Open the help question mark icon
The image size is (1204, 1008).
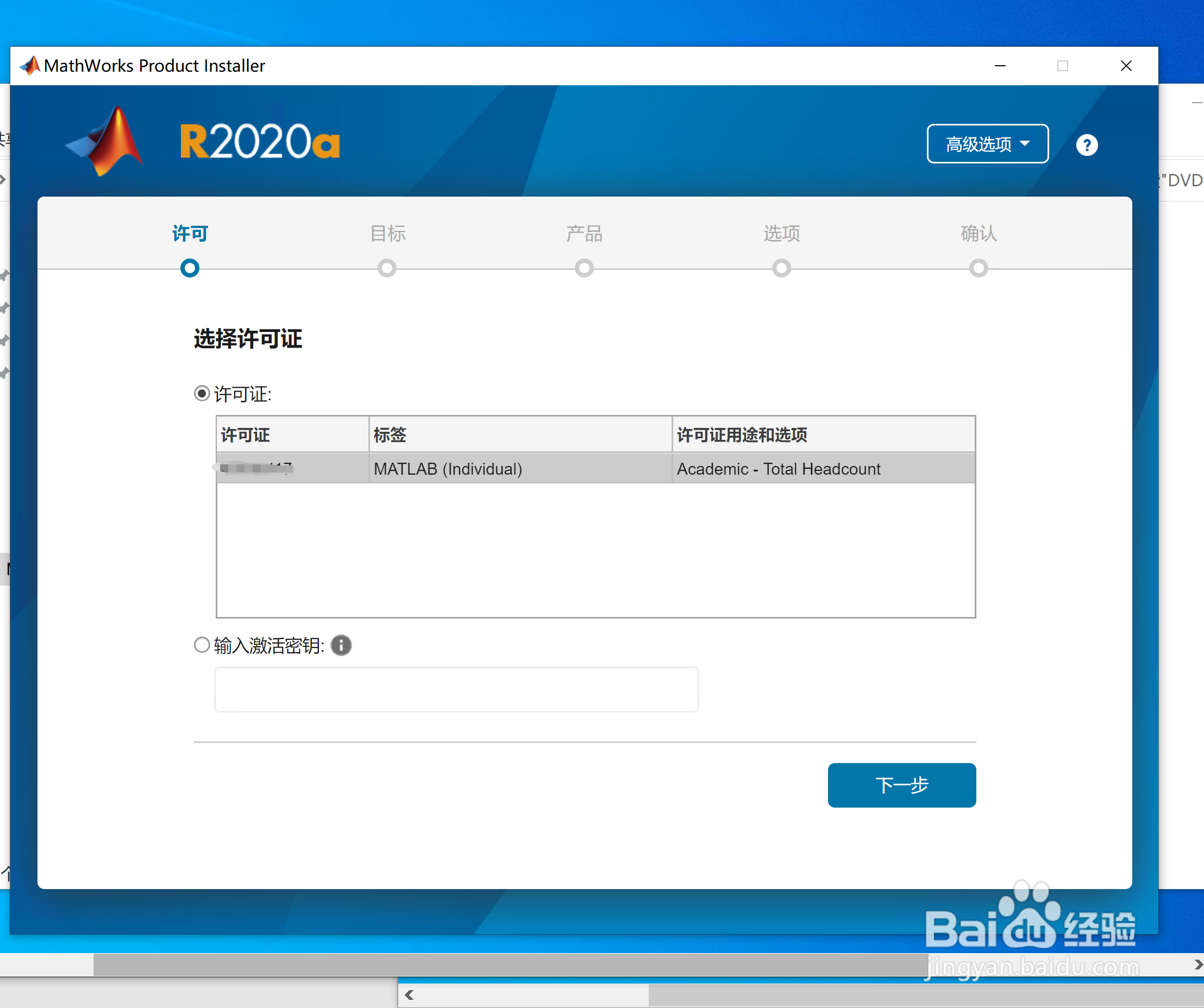[x=1087, y=144]
